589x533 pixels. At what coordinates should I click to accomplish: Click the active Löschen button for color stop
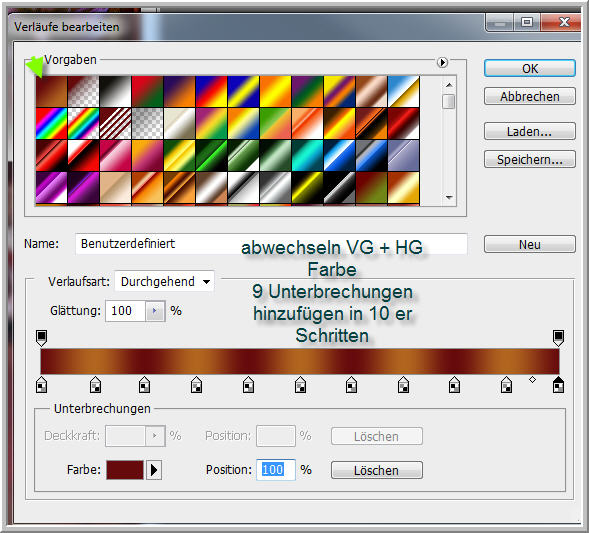point(377,470)
